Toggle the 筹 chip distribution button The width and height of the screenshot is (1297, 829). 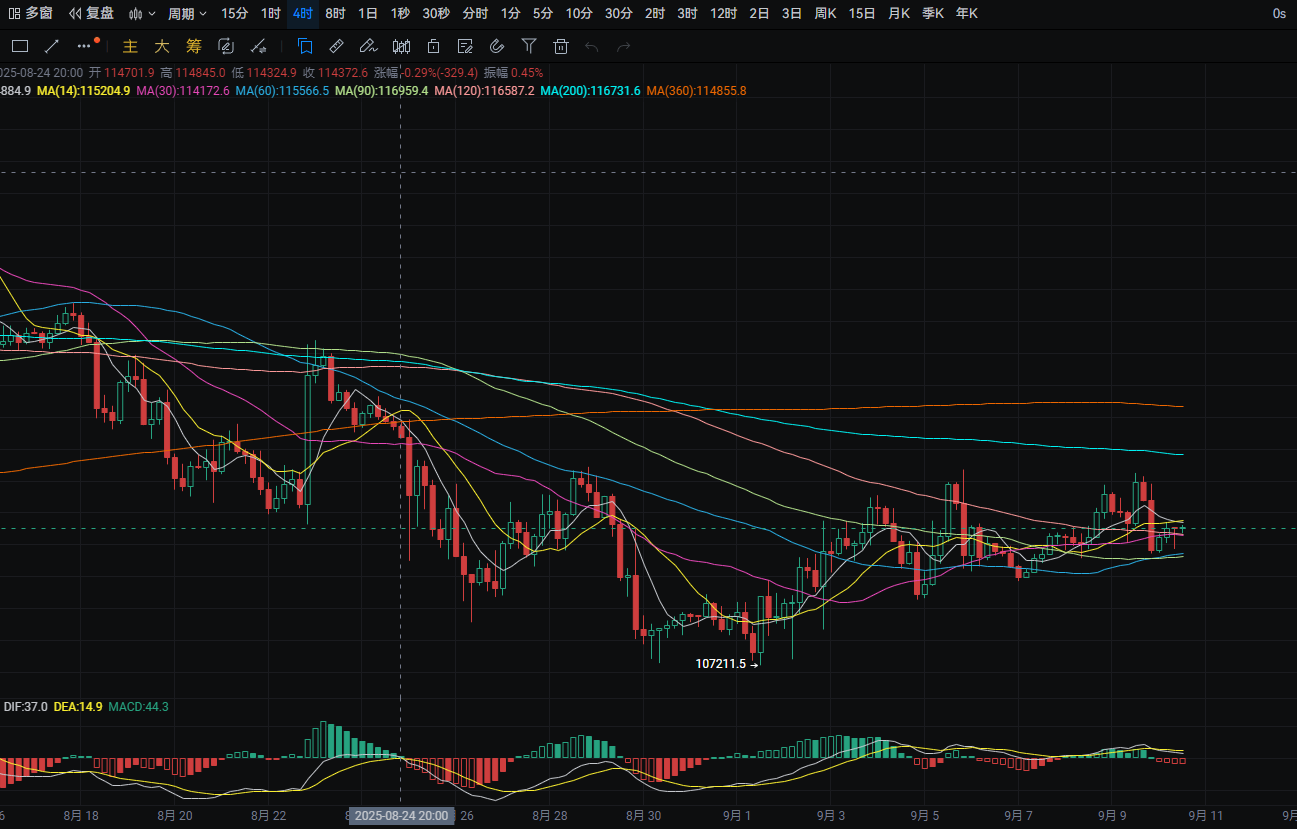[x=194, y=46]
